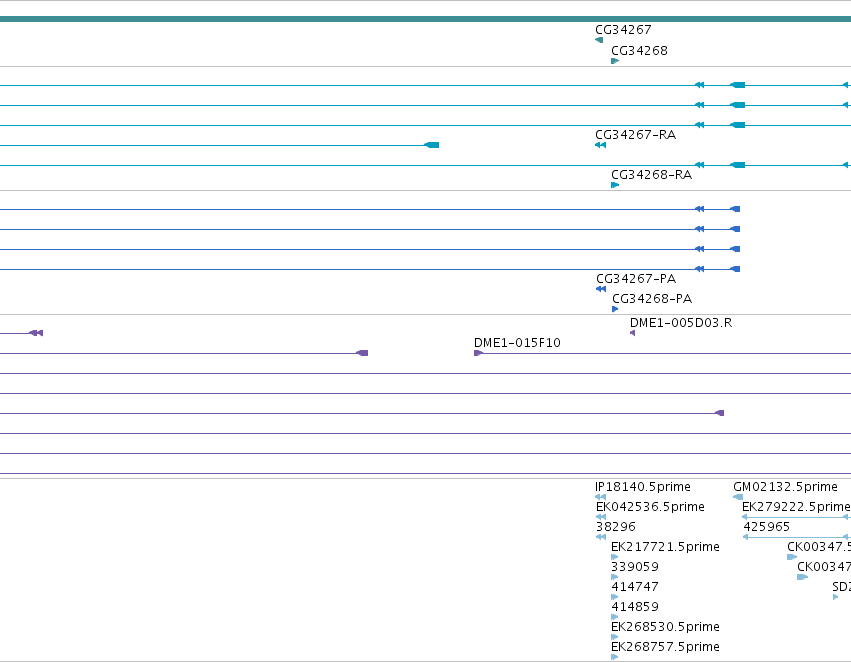Click the EK268530.5prime label
This screenshot has width=851, height=662.
(x=665, y=627)
